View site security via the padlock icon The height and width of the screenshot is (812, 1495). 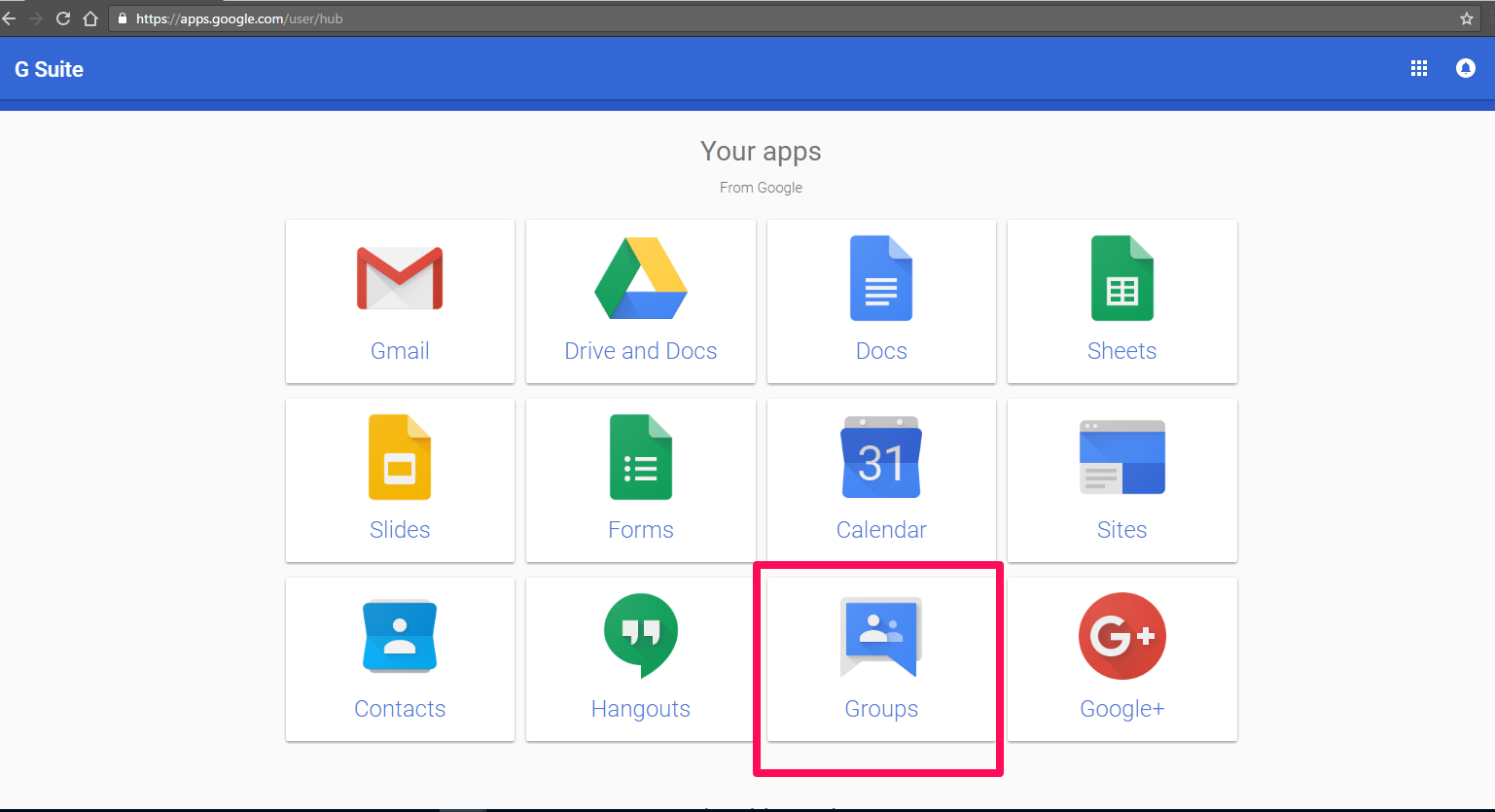pyautogui.click(x=121, y=18)
